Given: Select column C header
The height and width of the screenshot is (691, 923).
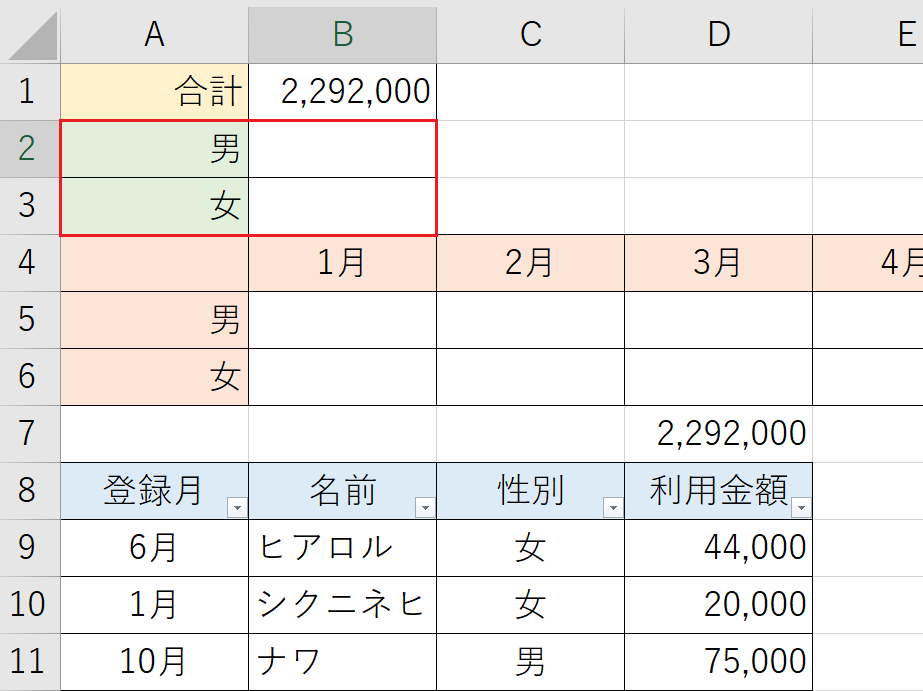Looking at the screenshot, I should click(x=530, y=34).
